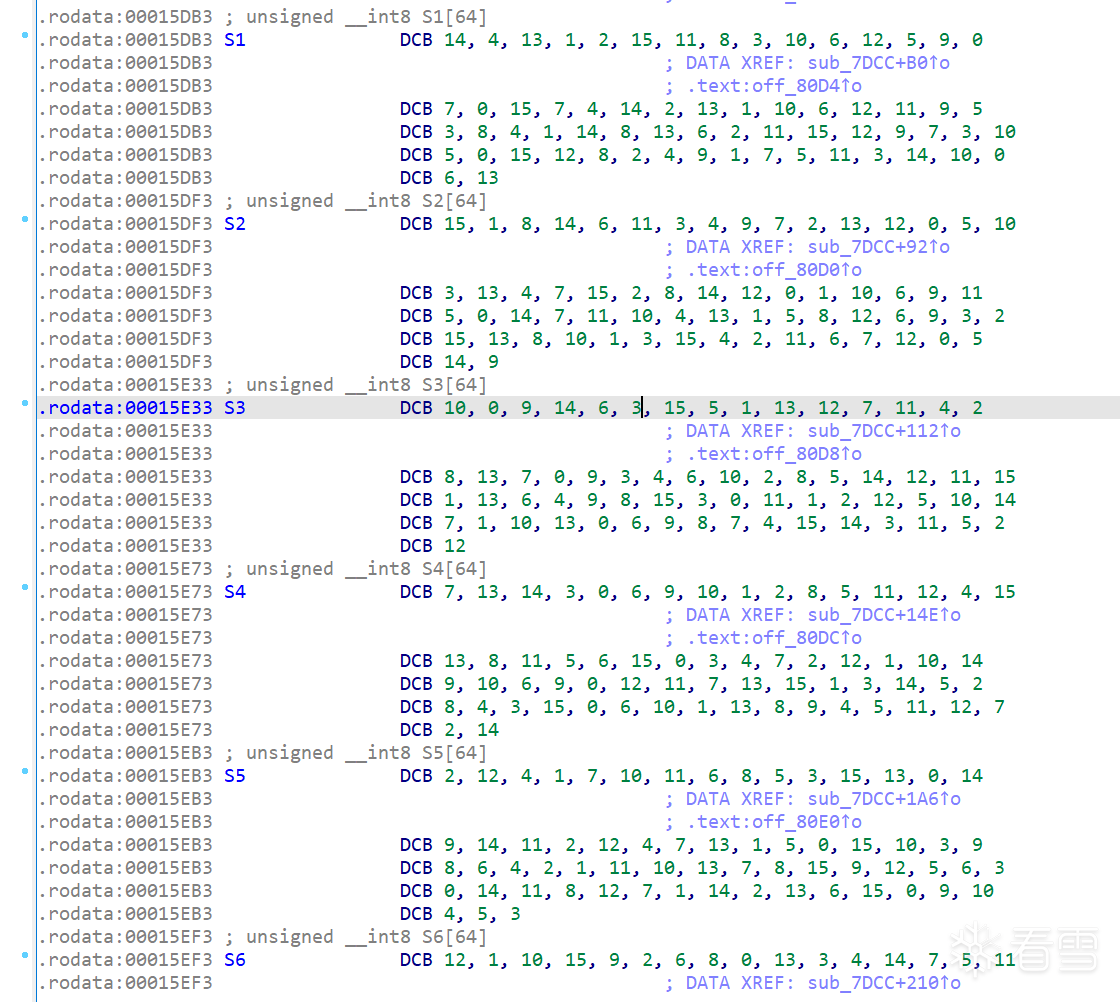The height and width of the screenshot is (1002, 1120).
Task: Select the S3 label on highlighted line
Action: point(234,408)
